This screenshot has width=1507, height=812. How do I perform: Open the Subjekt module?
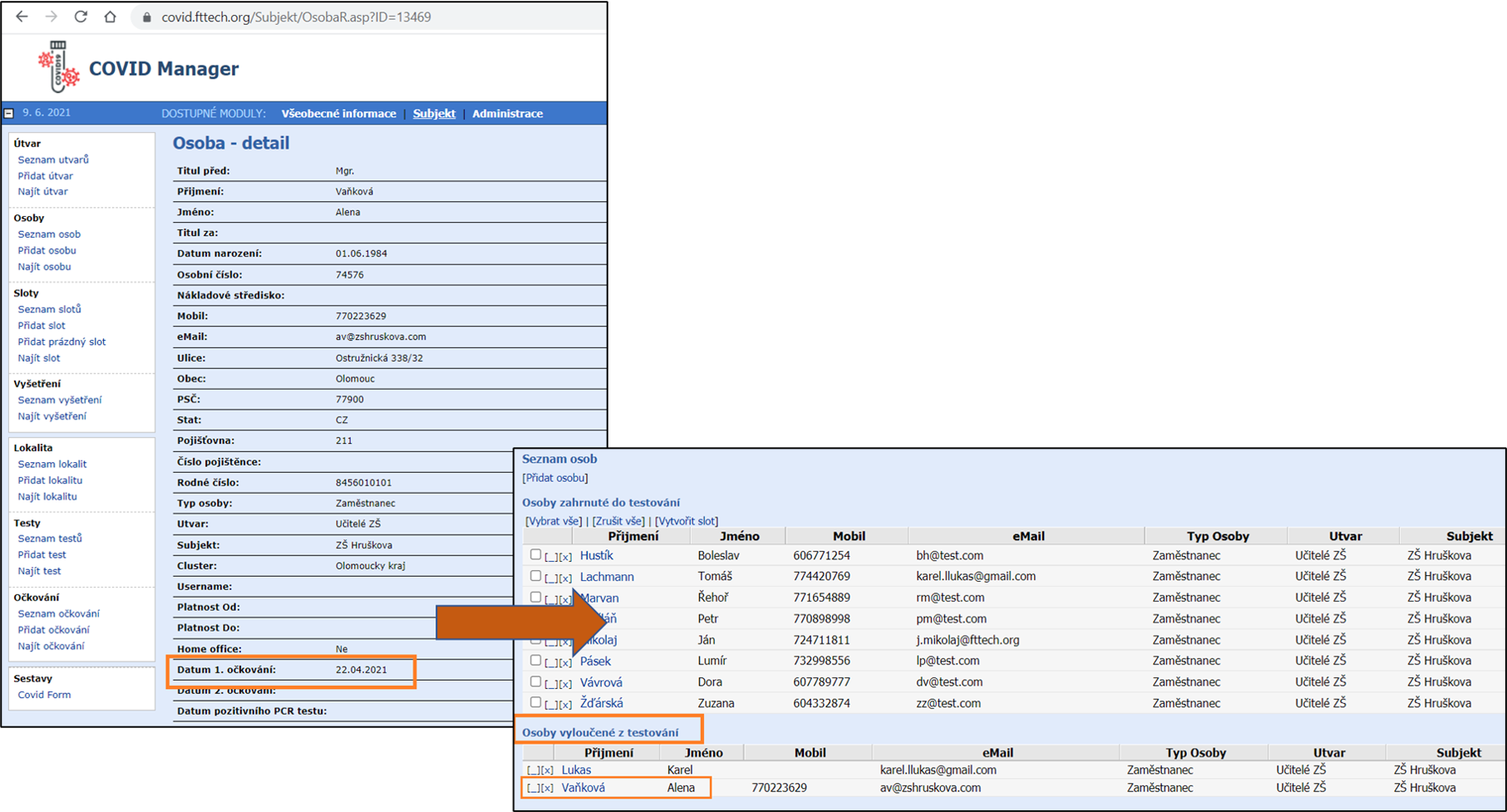coord(434,114)
